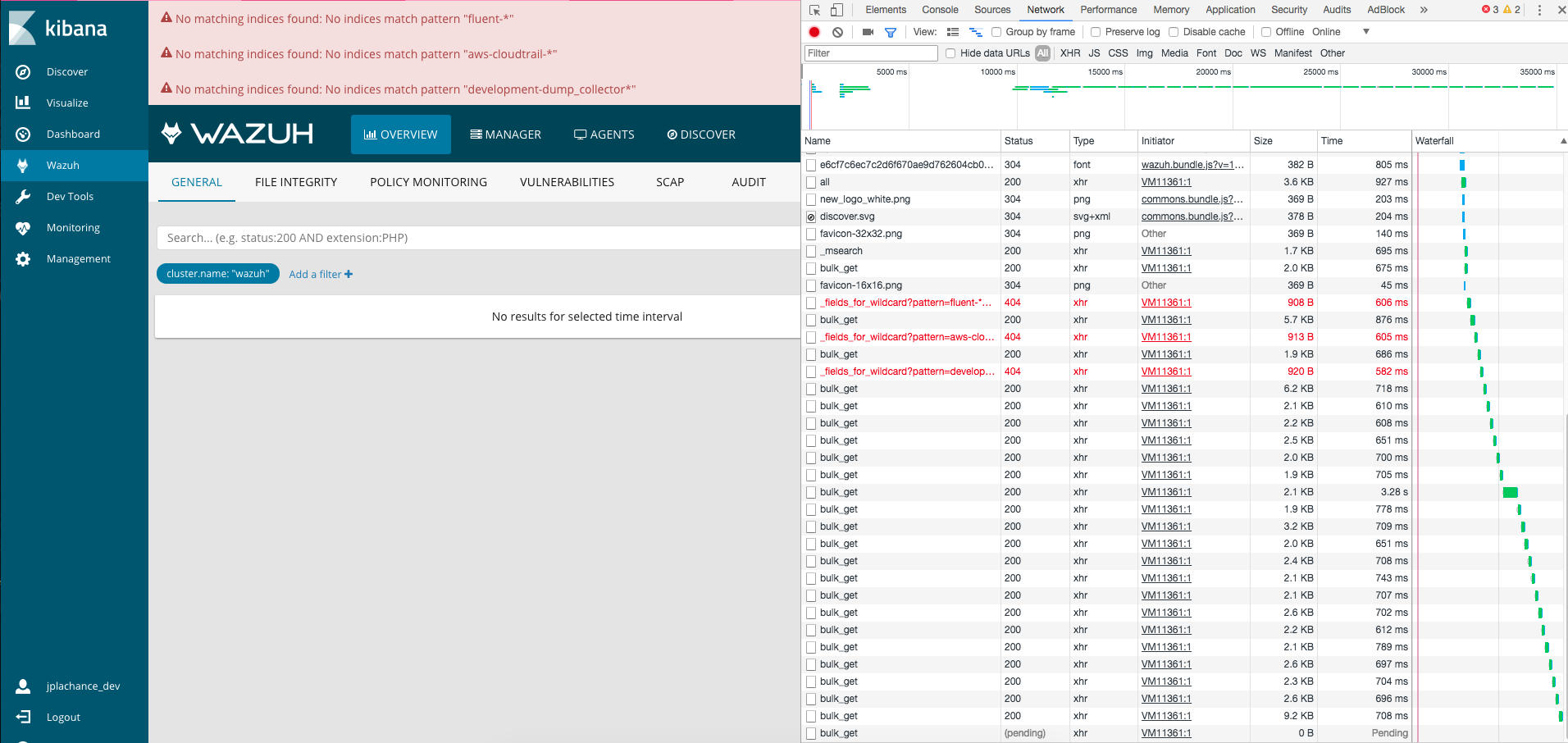Toggle Group by frame
The width and height of the screenshot is (1568, 743).
click(995, 32)
